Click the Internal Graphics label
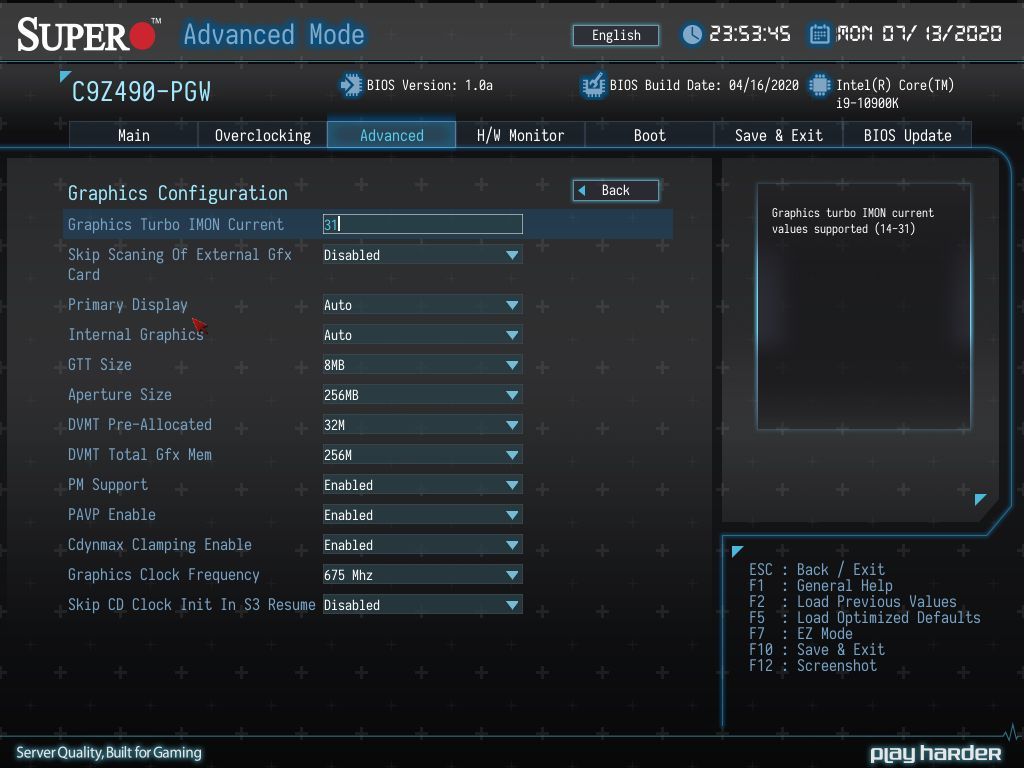The width and height of the screenshot is (1024, 768). tap(136, 335)
